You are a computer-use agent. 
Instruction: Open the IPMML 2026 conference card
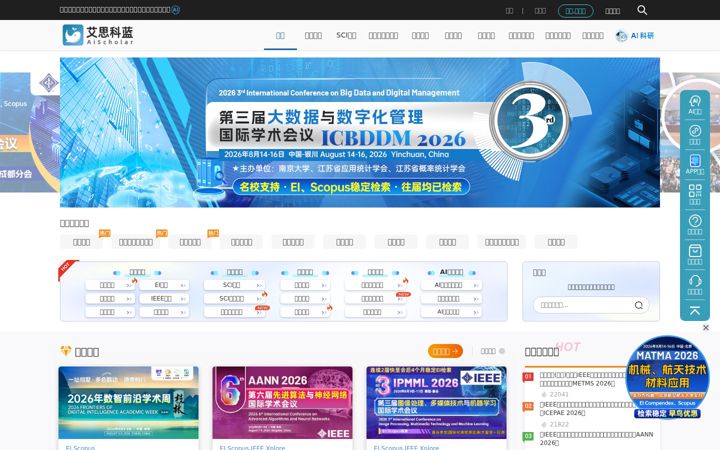(x=437, y=403)
